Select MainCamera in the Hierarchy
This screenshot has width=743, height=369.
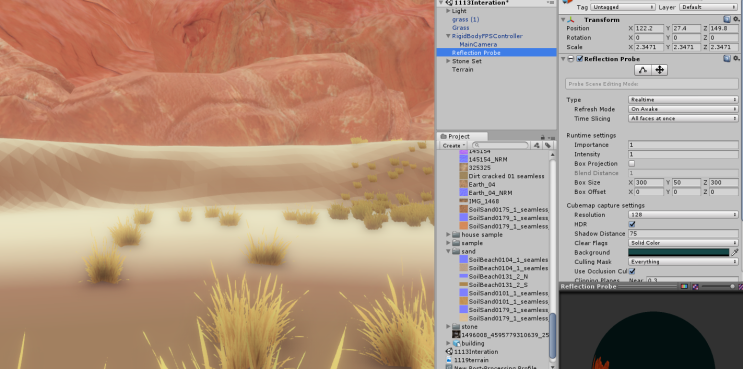(478, 45)
